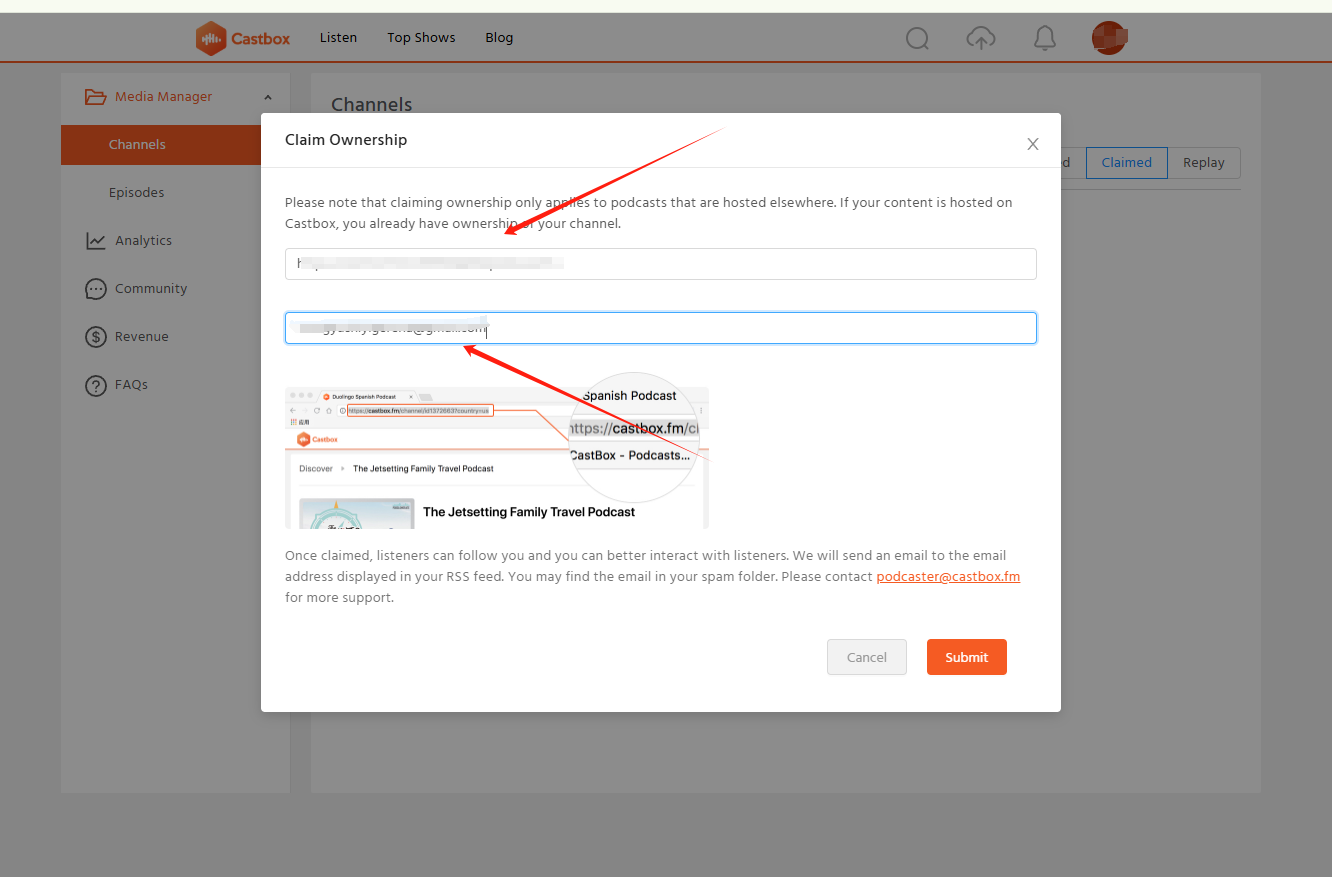Click the Channels page heading
Screen dimensions: 1332x877
click(x=371, y=104)
